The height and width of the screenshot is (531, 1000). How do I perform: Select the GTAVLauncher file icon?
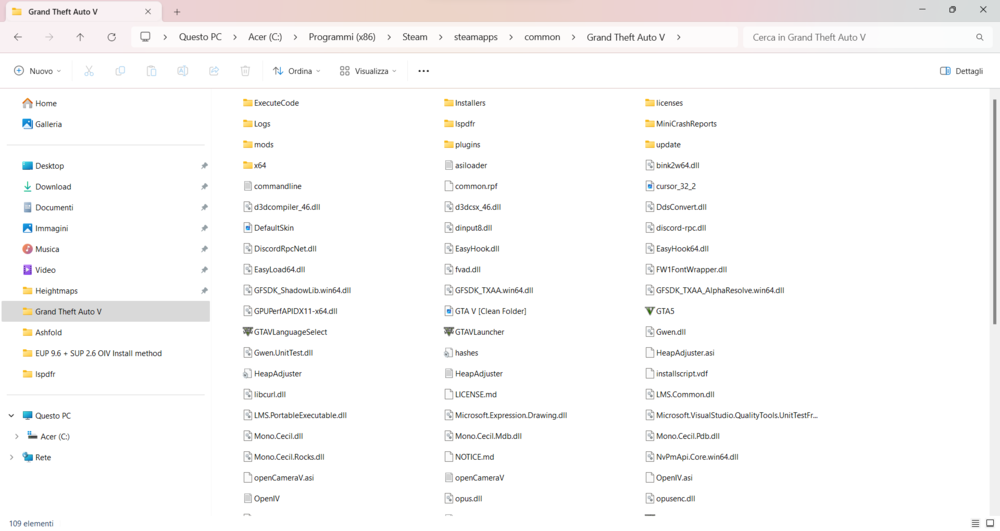[x=448, y=331]
